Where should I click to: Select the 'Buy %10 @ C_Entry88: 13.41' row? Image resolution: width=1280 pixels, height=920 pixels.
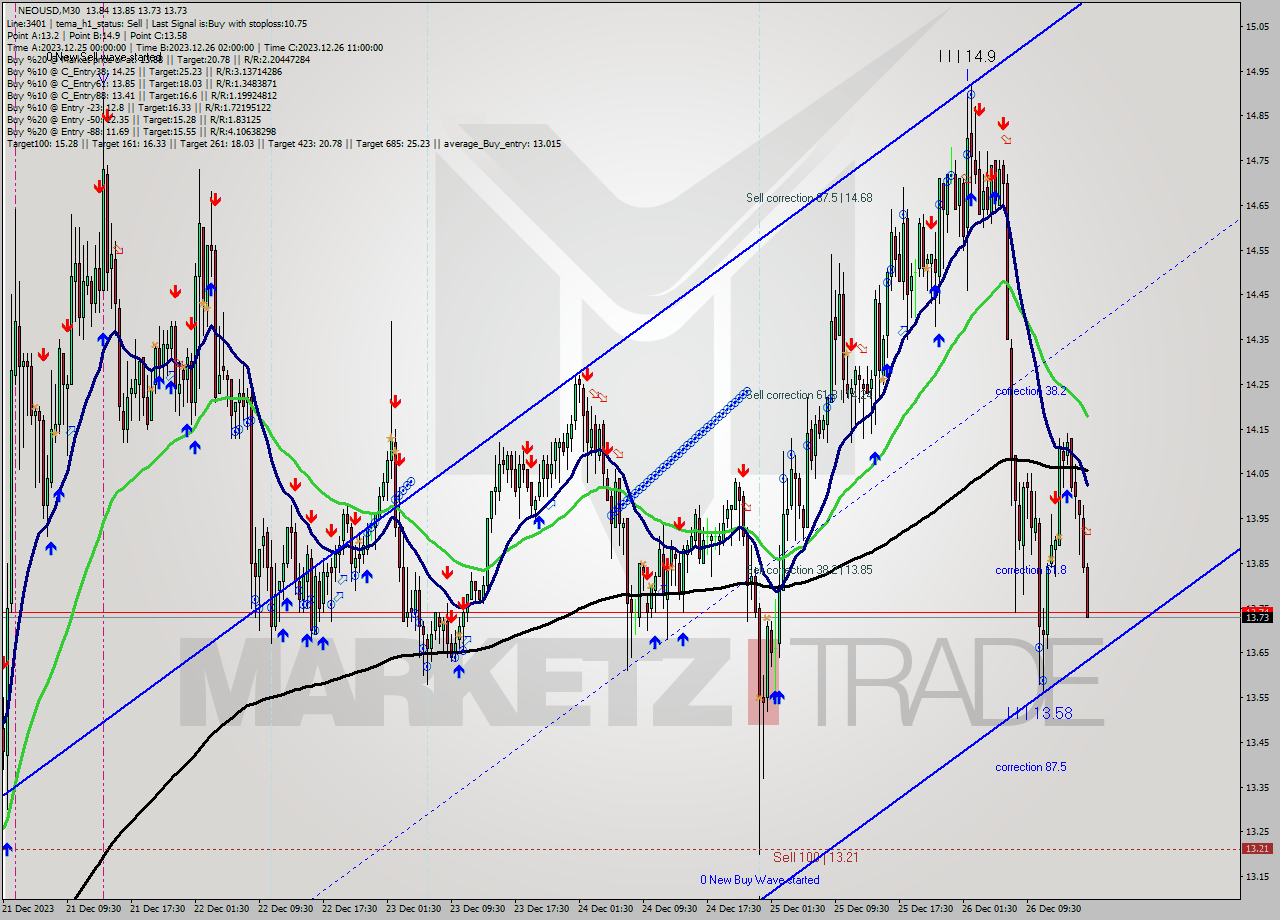(144, 95)
